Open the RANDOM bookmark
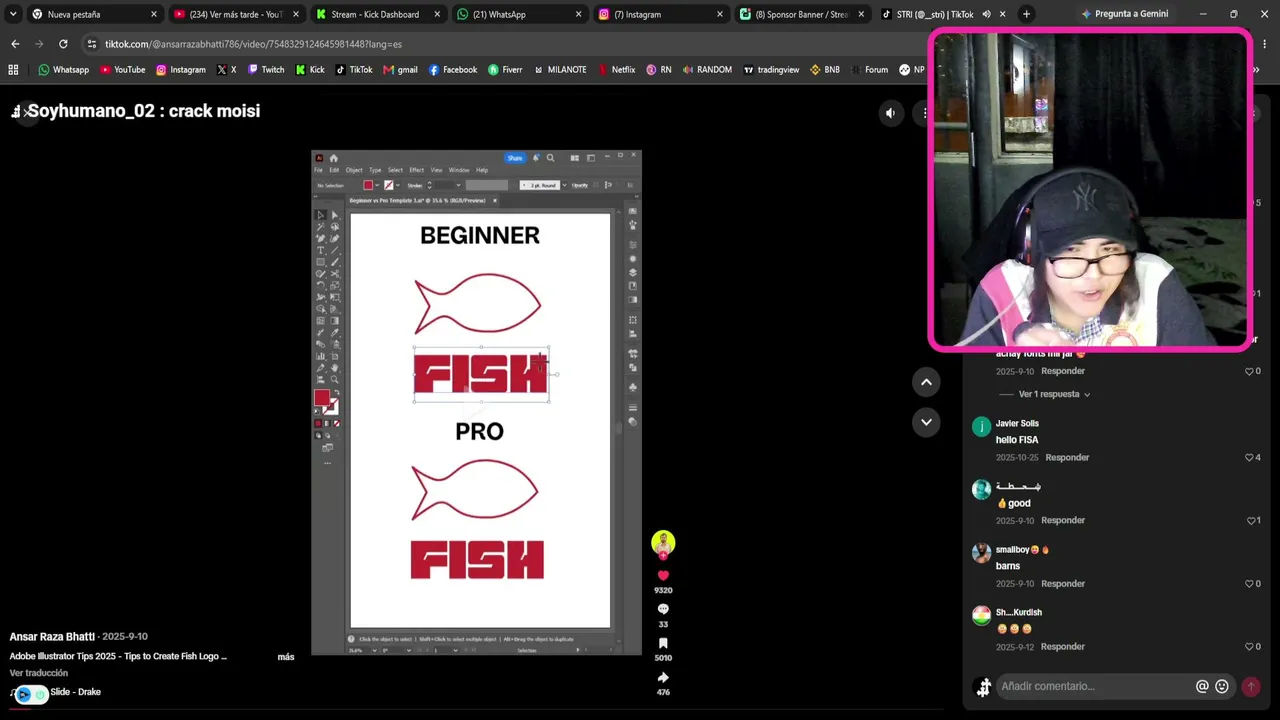Screen dimensions: 1280x720 pos(706,70)
